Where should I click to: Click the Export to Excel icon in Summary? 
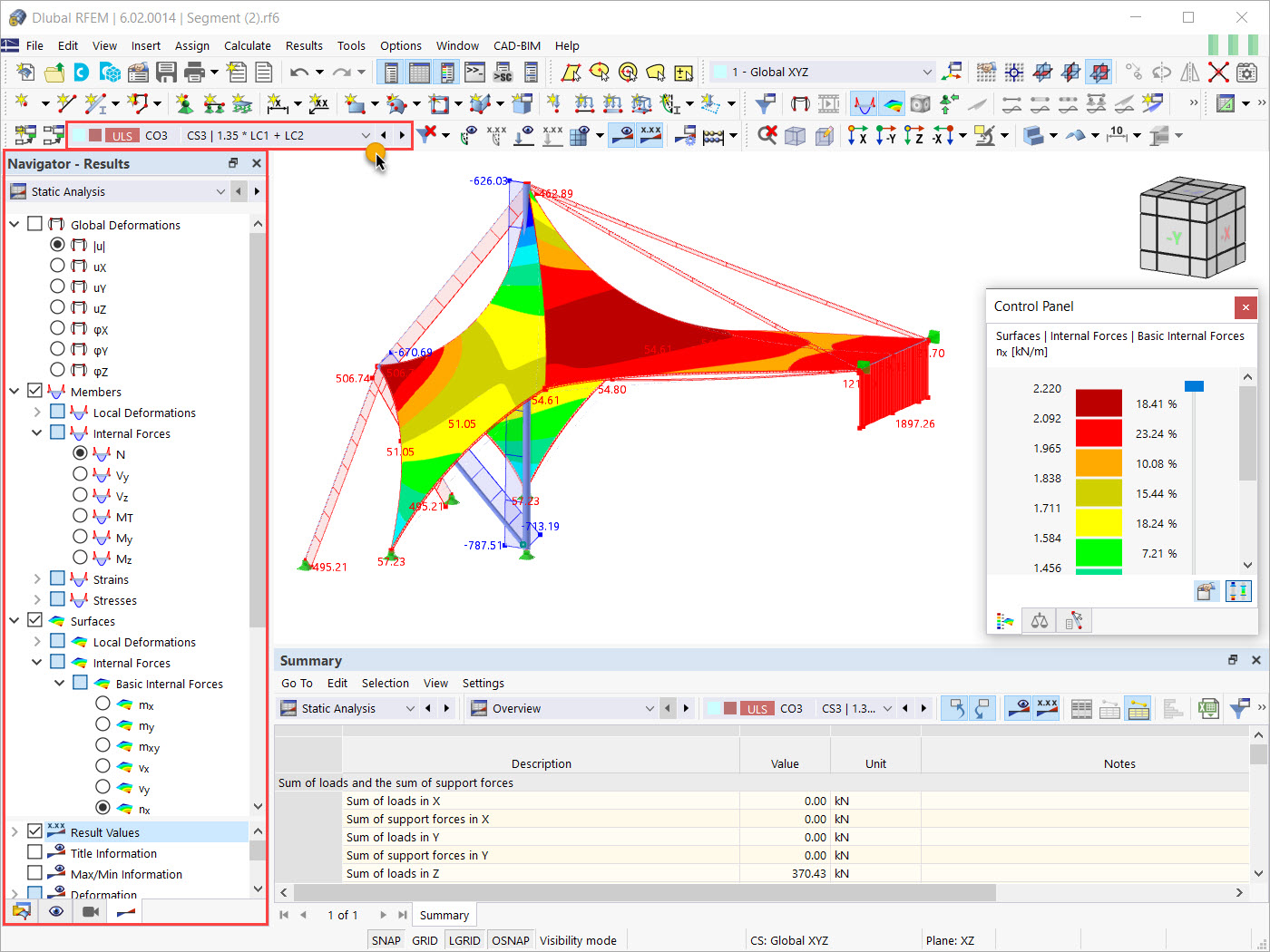[1208, 709]
